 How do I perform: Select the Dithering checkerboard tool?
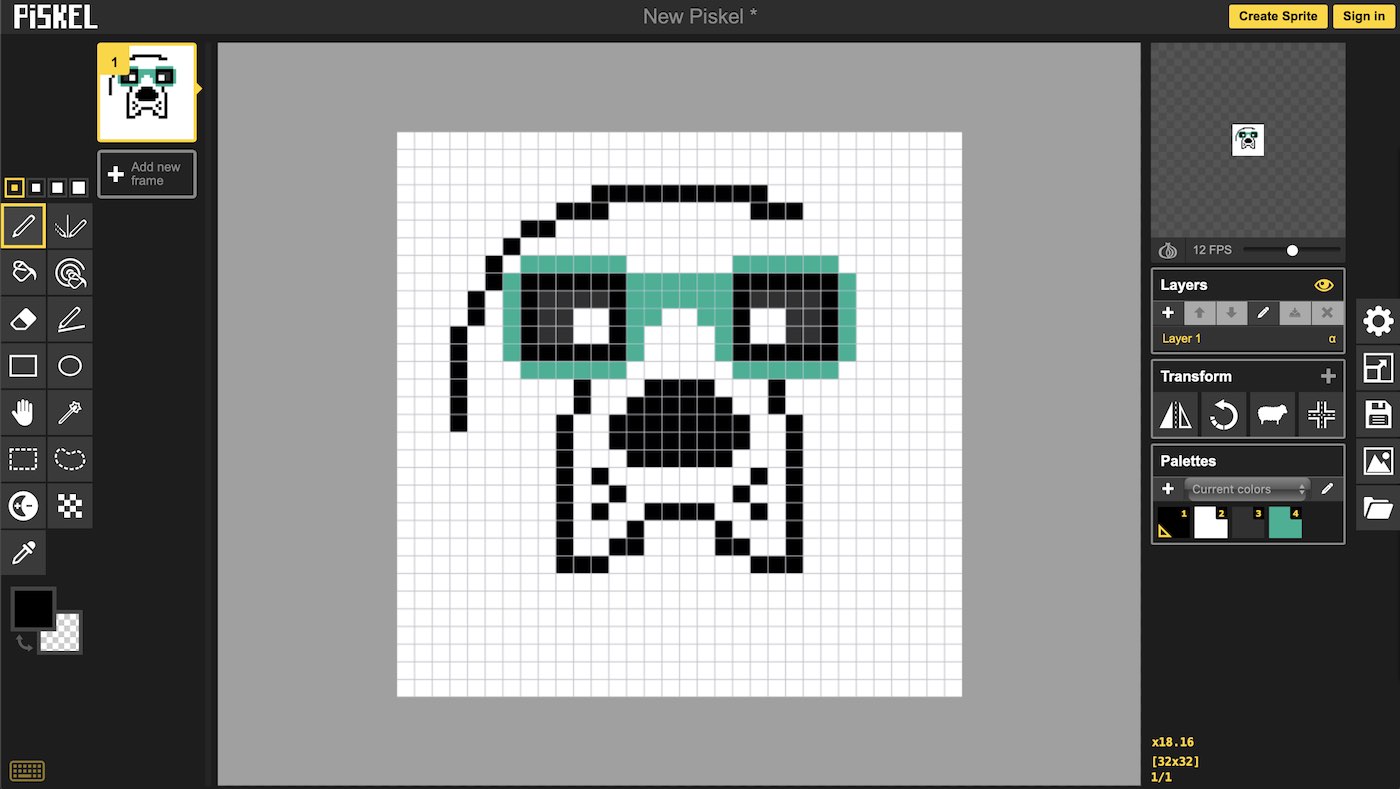(70, 506)
